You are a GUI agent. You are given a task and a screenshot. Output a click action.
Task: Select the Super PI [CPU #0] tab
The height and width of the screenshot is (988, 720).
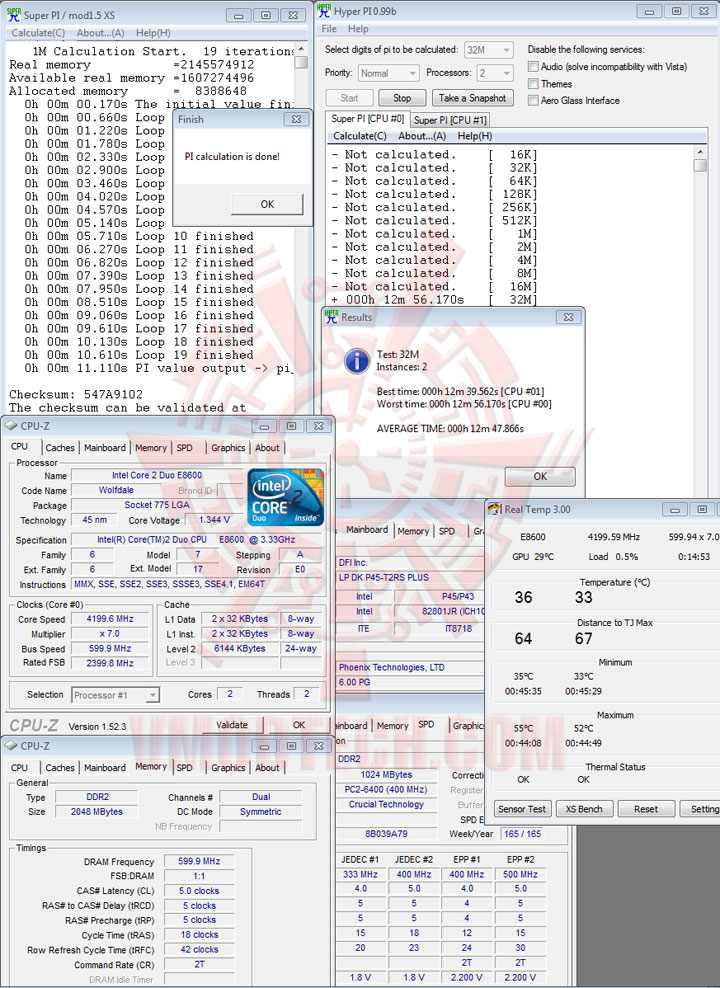(x=368, y=118)
